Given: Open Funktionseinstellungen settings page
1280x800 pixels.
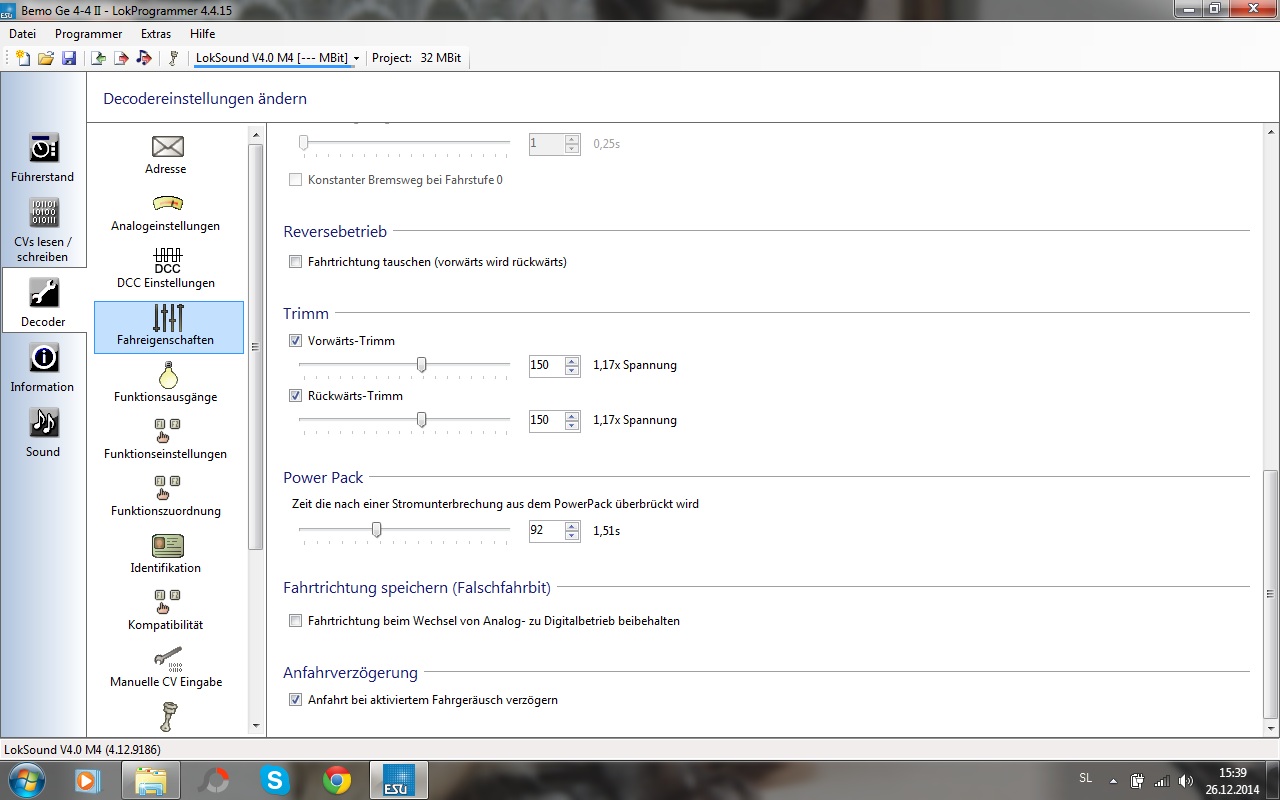Looking at the screenshot, I should (x=166, y=440).
